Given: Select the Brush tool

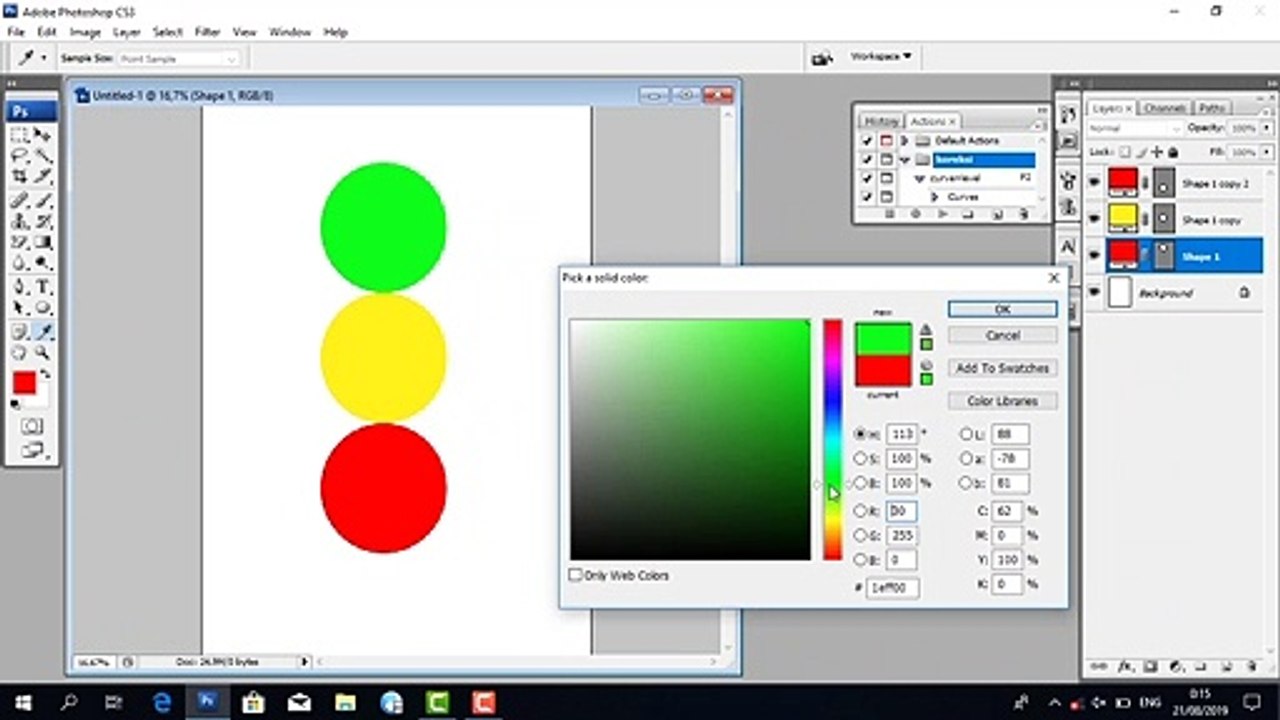Looking at the screenshot, I should 43,200.
